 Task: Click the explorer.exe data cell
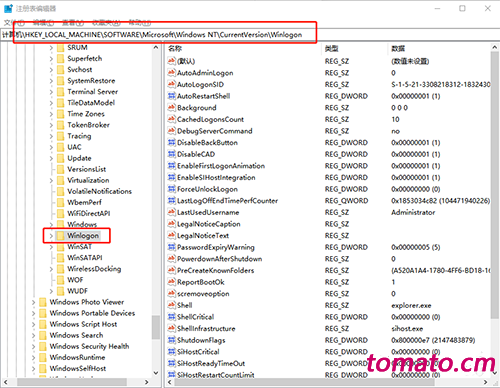tap(411, 306)
